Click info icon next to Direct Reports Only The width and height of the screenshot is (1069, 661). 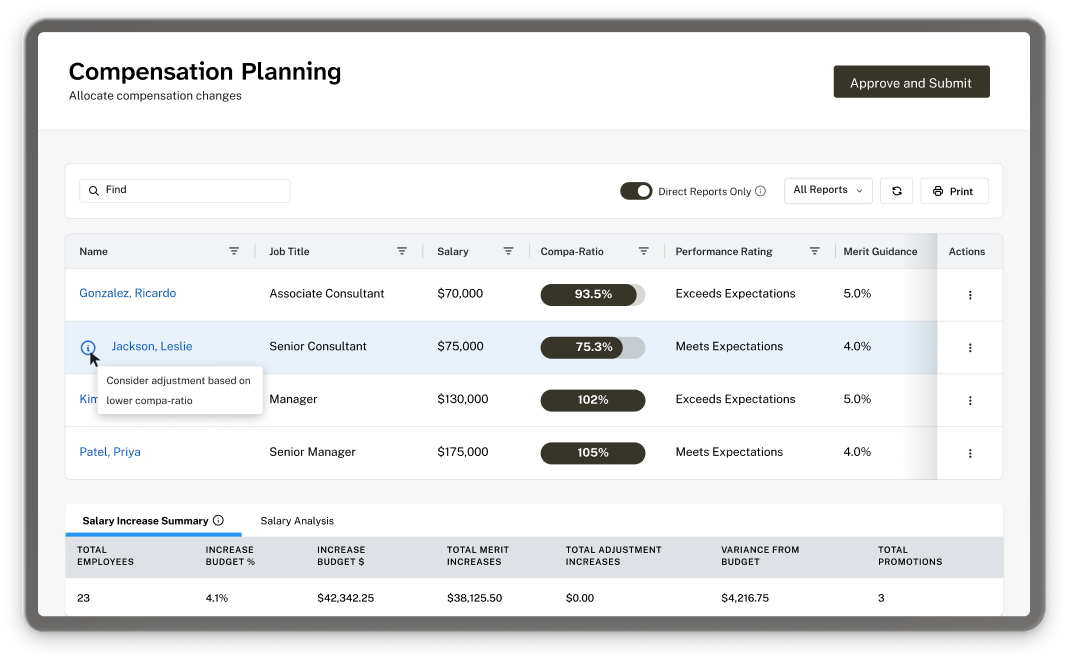[760, 191]
